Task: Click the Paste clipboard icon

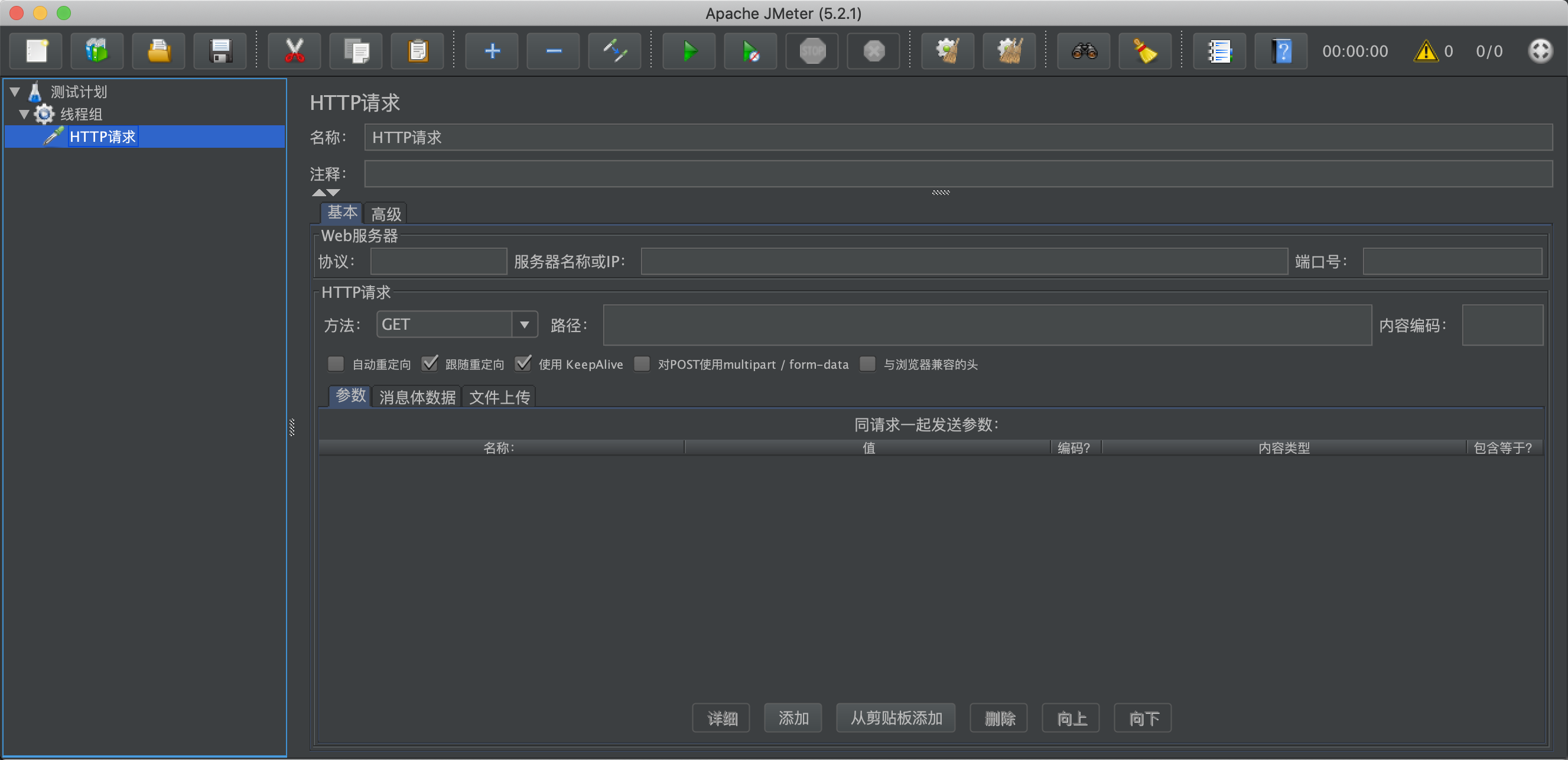Action: click(418, 51)
